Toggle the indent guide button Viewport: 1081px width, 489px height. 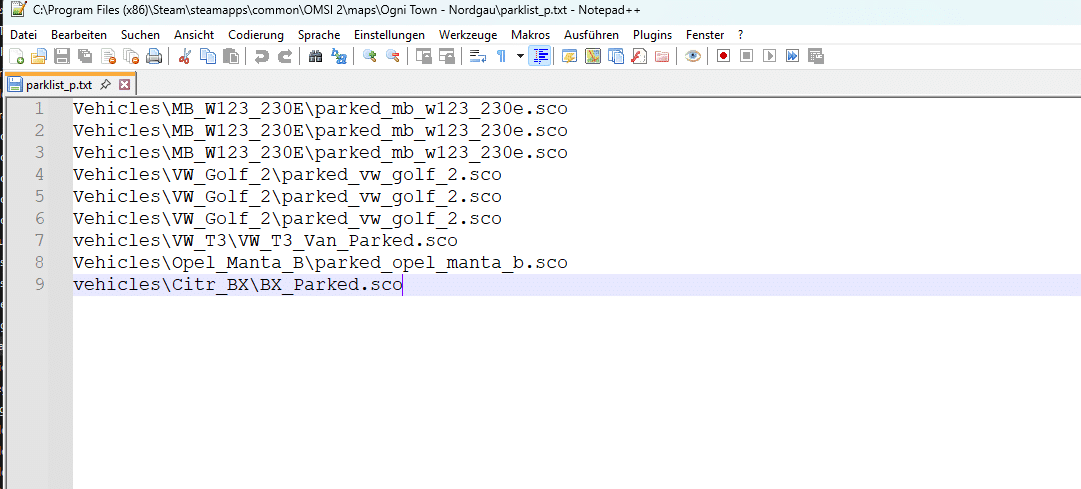click(540, 57)
